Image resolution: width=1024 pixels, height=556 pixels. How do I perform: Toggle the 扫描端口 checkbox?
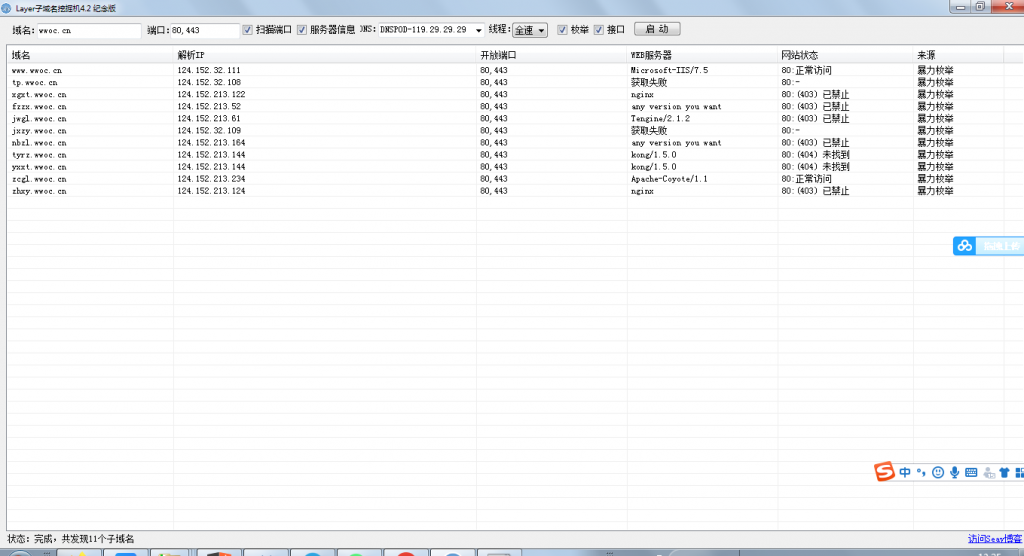pos(248,30)
